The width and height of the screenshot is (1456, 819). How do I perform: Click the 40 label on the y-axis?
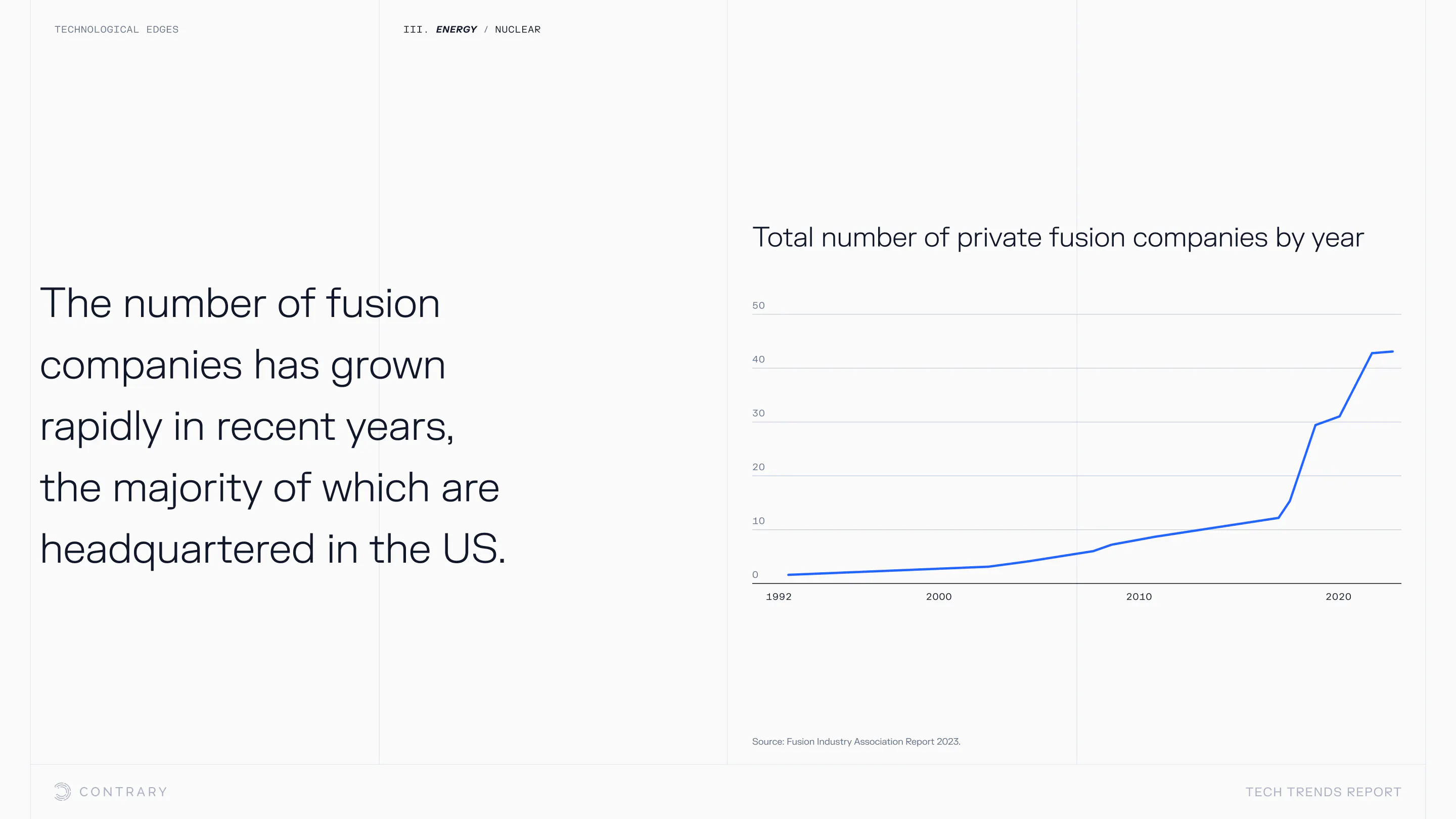(758, 359)
